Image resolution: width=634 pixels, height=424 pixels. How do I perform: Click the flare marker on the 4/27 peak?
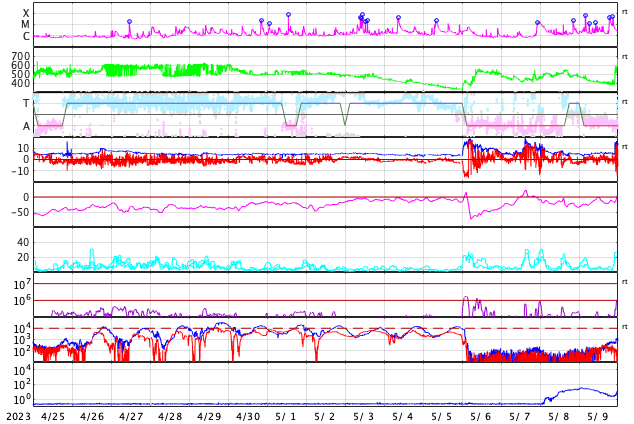129,21
